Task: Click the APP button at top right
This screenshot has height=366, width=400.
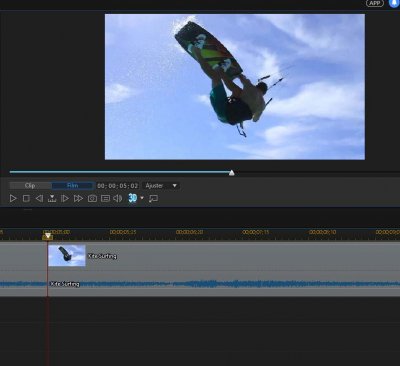Action: point(375,3)
